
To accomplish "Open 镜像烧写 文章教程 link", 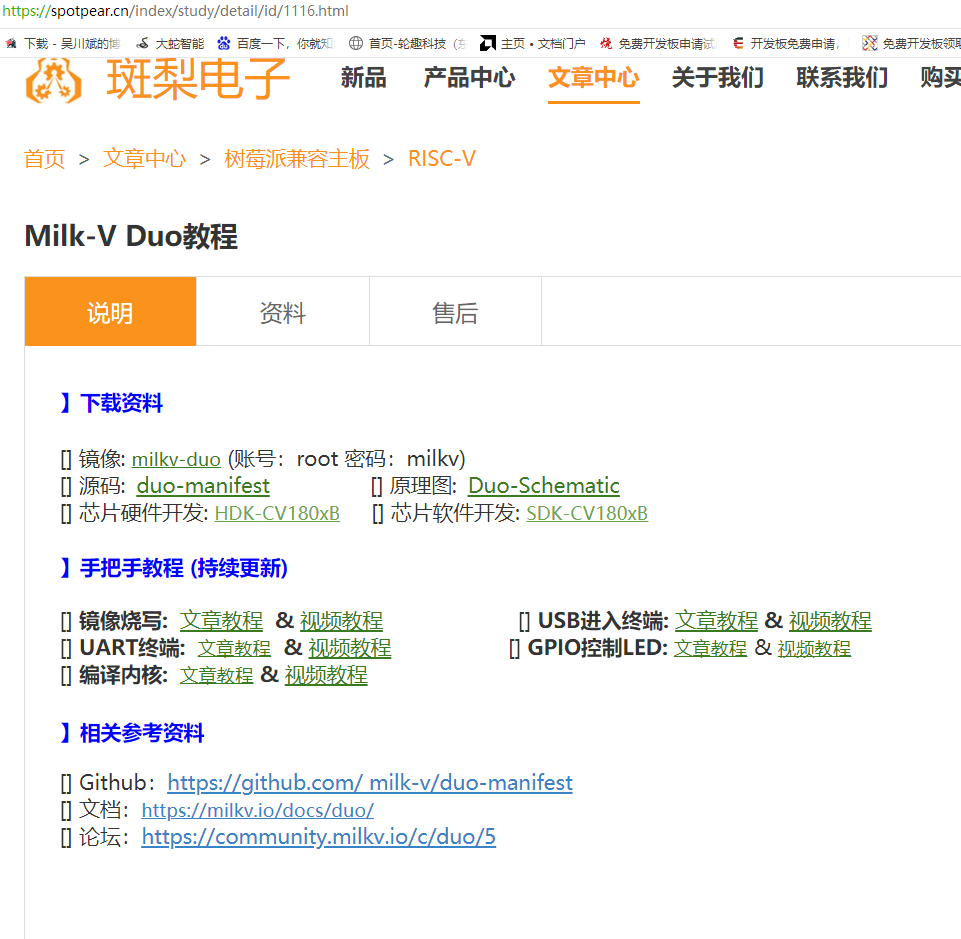I will point(221,621).
